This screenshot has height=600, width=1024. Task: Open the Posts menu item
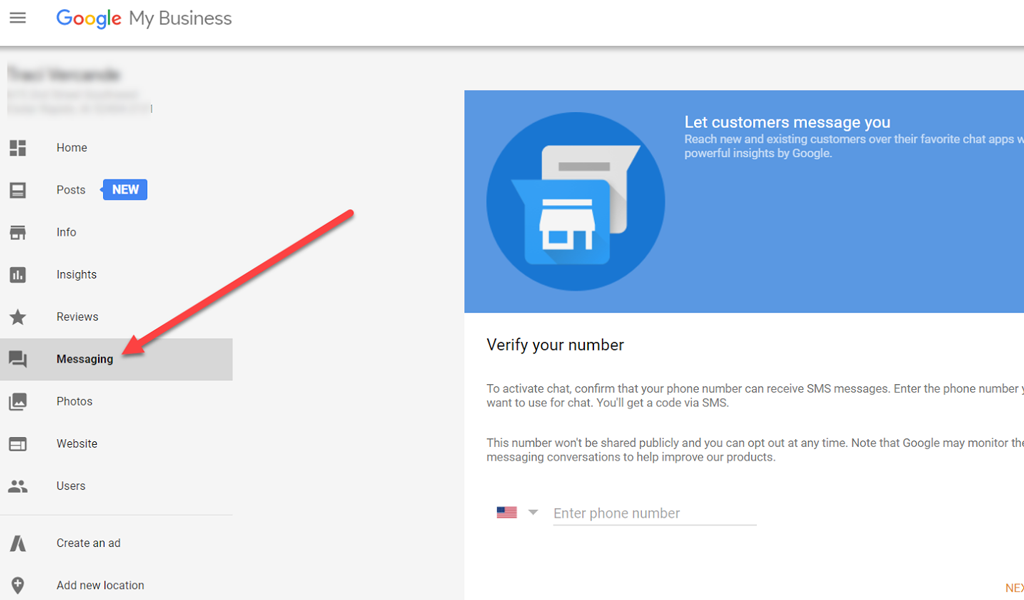71,190
